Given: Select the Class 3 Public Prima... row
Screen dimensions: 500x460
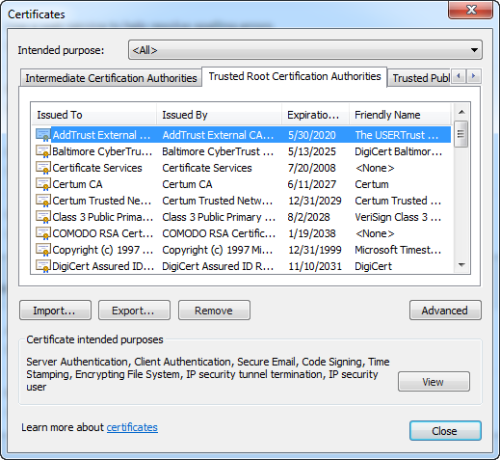Looking at the screenshot, I should pos(243,217).
